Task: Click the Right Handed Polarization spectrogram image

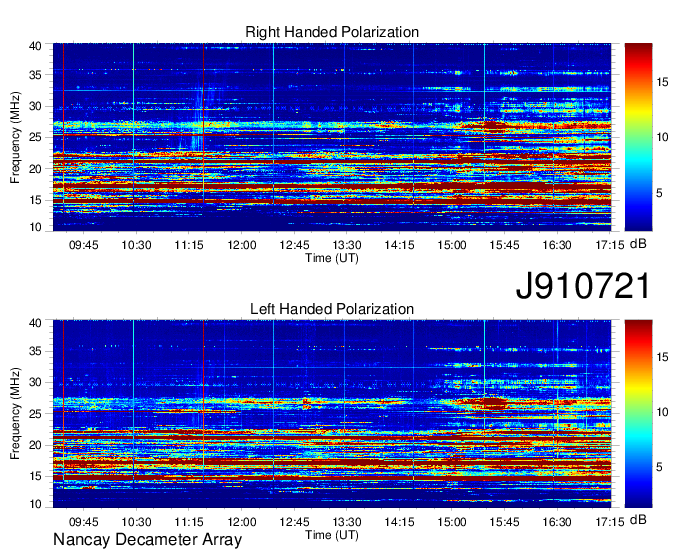Action: 332,137
